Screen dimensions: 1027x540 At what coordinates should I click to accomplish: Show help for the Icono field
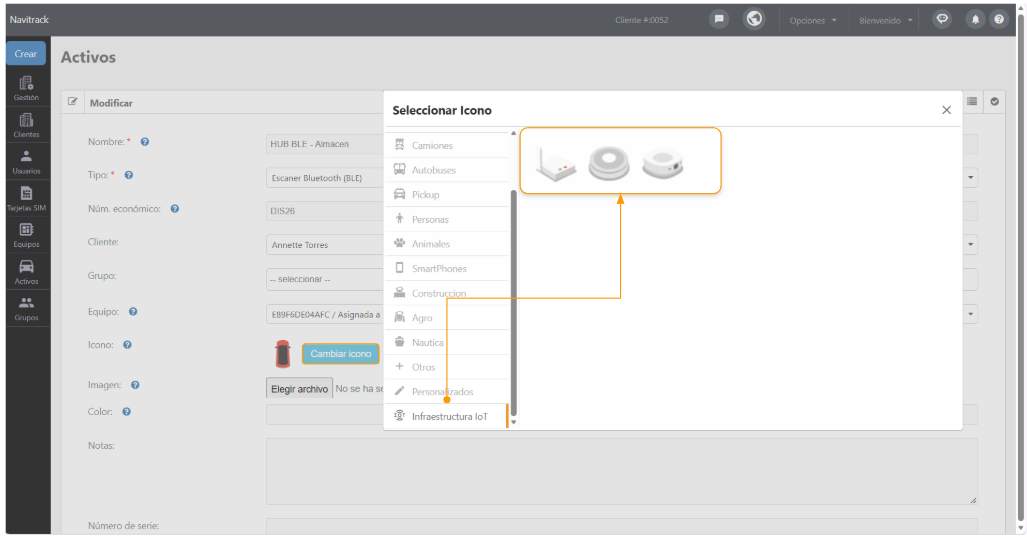128,345
